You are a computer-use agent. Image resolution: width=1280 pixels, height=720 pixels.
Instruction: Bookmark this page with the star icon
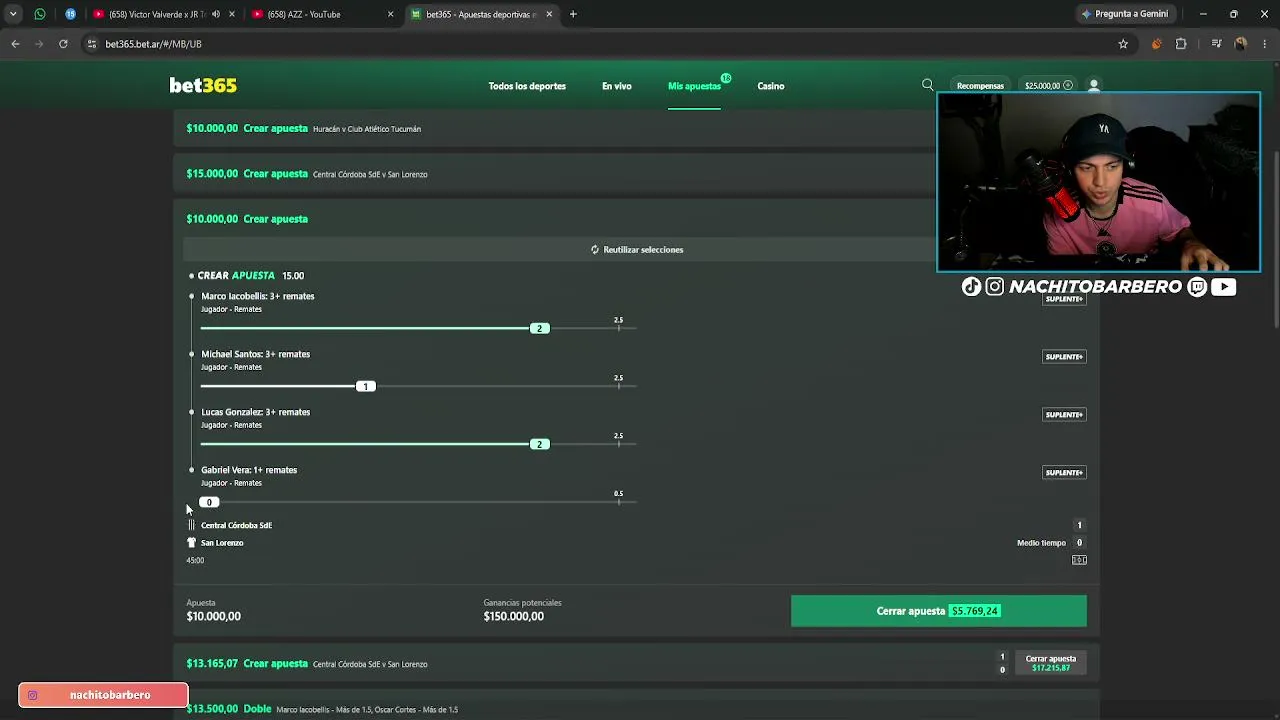(1123, 44)
